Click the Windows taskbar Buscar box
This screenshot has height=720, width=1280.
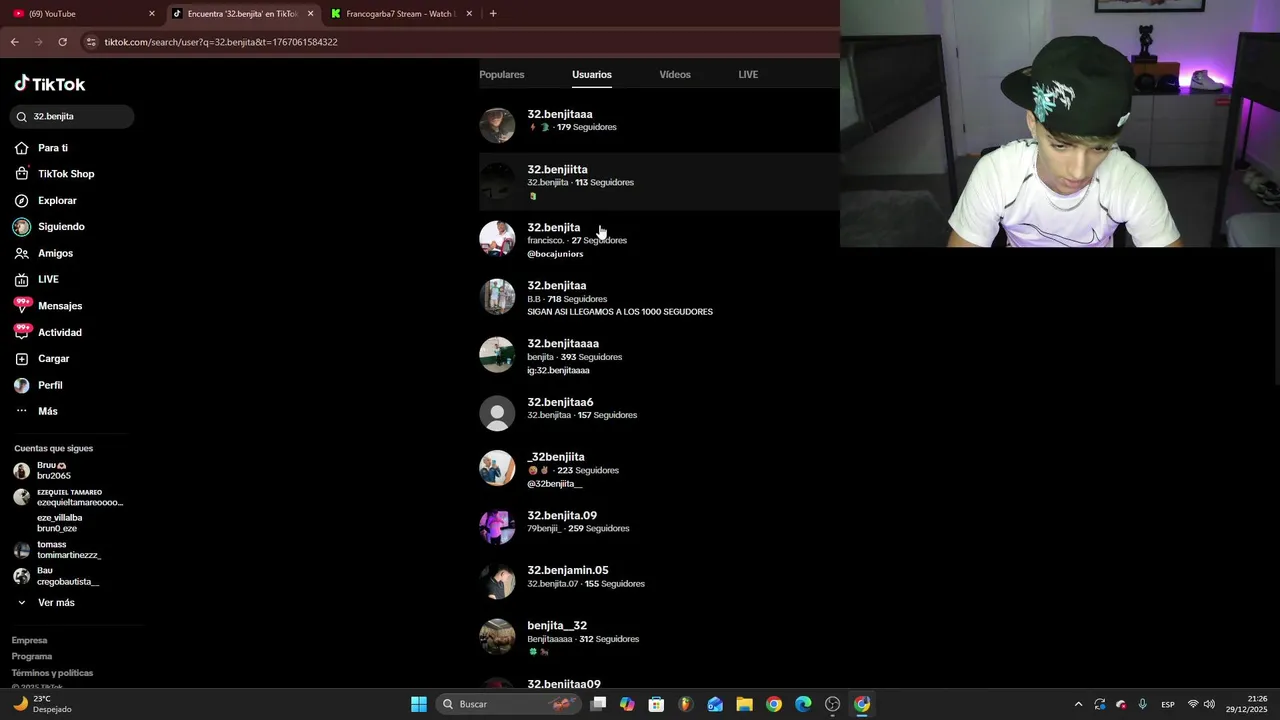[510, 704]
